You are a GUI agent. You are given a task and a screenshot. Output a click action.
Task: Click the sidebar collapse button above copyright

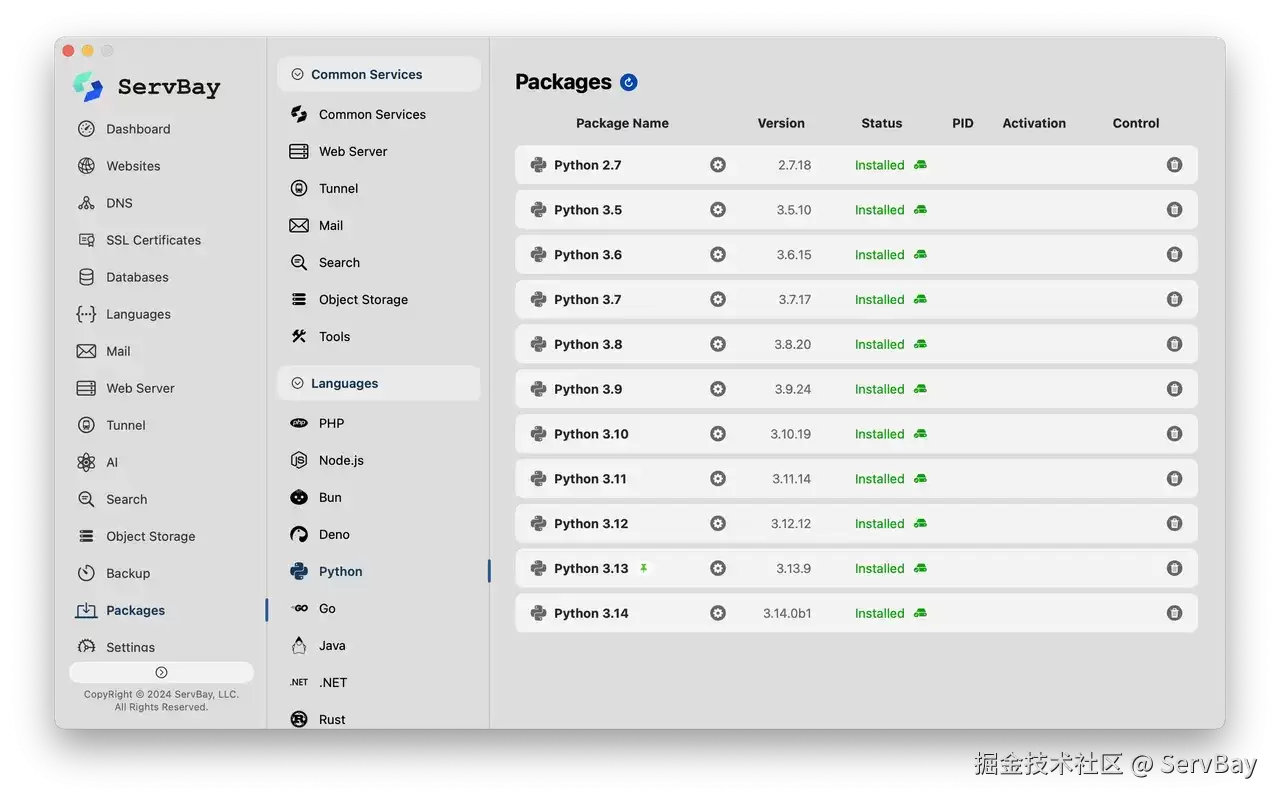coord(161,672)
